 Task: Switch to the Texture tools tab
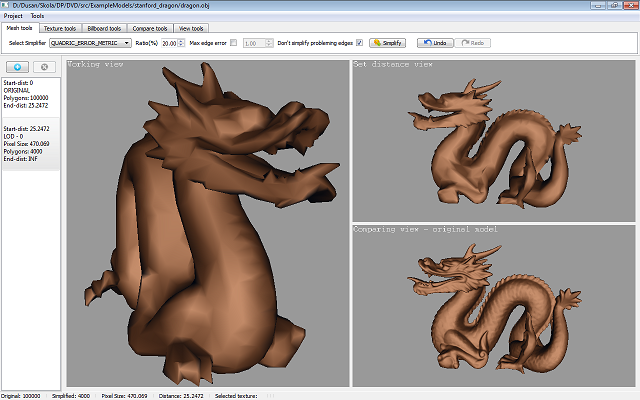point(60,29)
